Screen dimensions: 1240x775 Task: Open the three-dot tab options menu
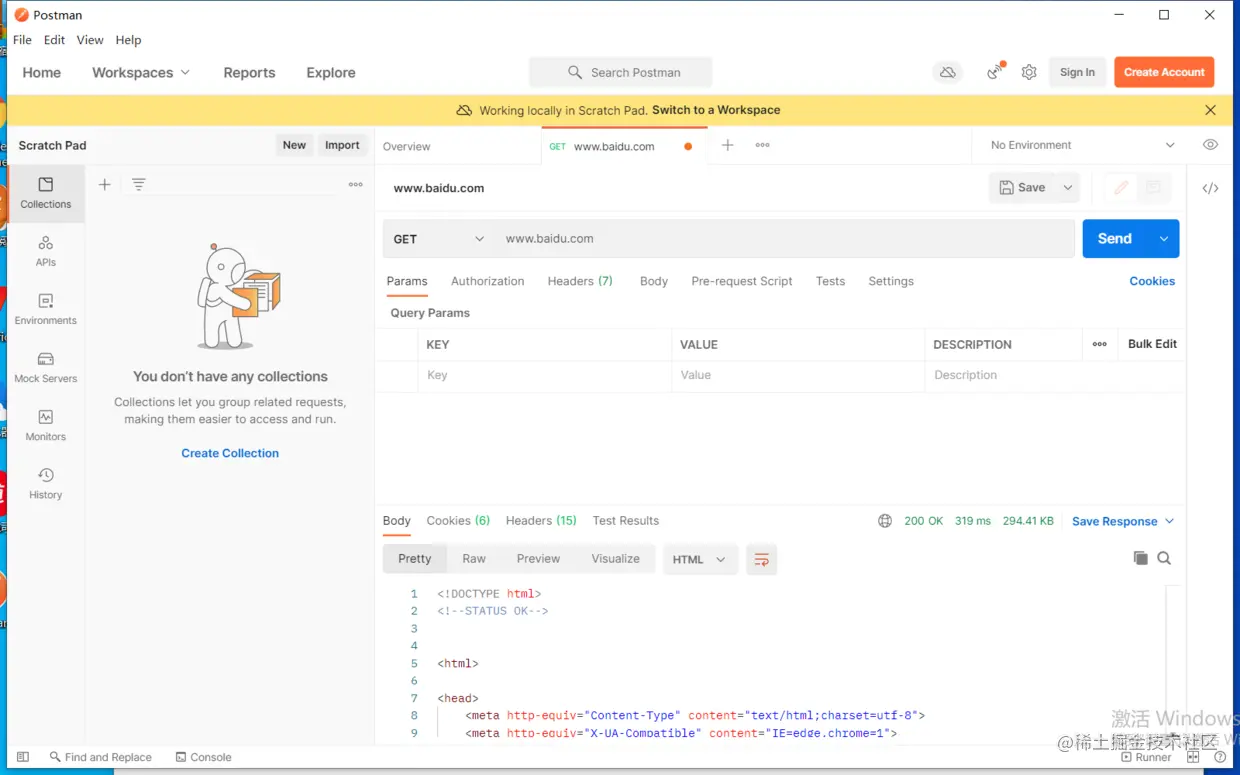(763, 145)
